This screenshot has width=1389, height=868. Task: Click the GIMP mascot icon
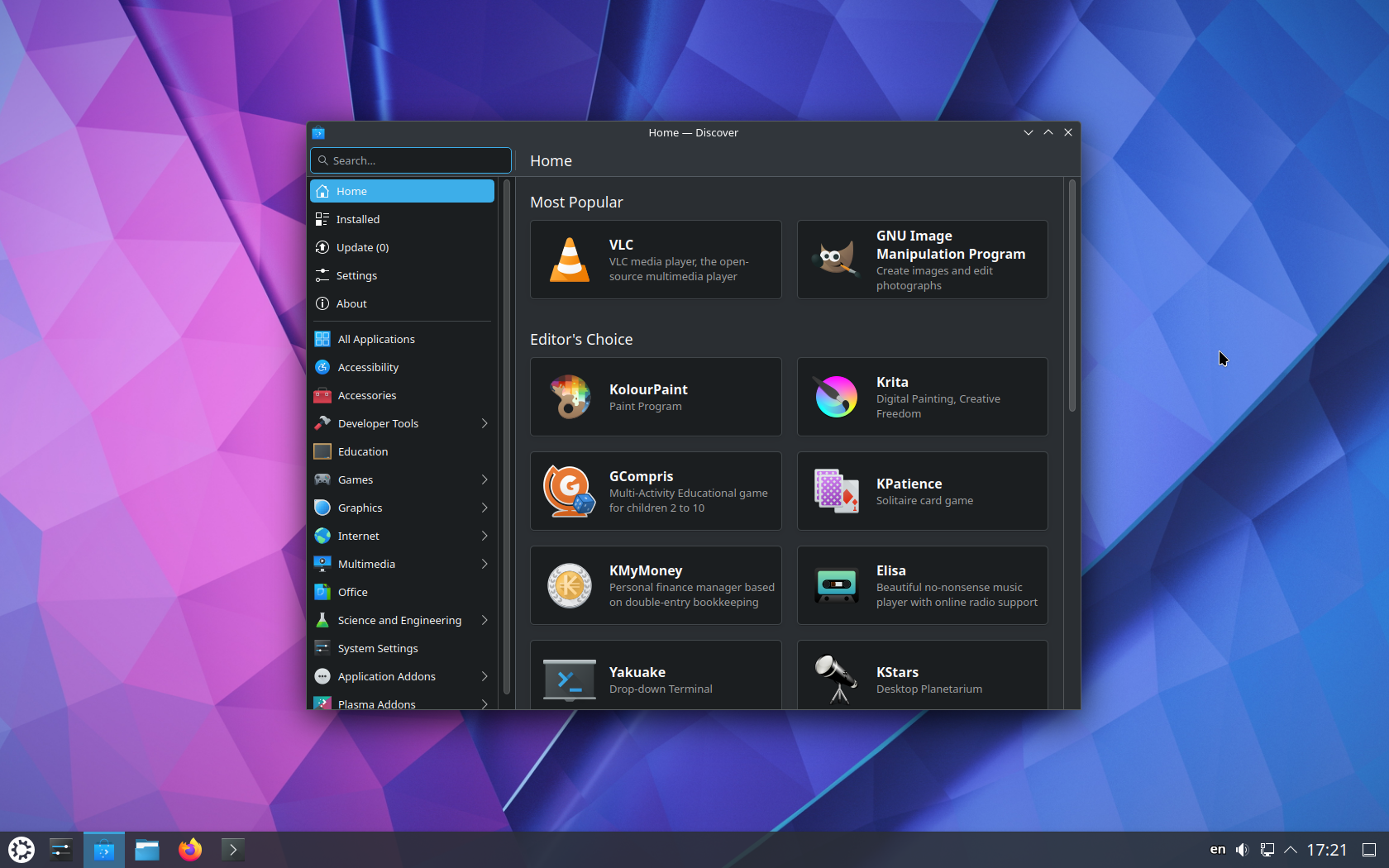point(836,260)
